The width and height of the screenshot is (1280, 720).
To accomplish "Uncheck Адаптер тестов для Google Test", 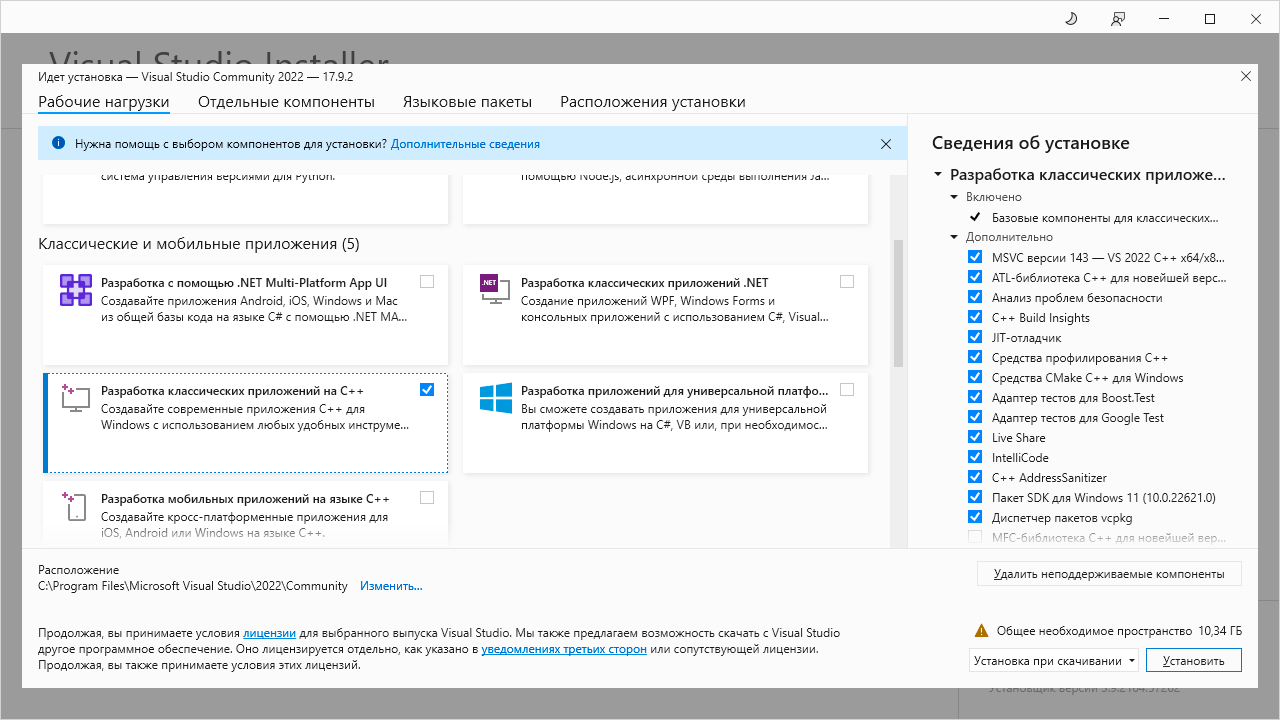I will click(975, 417).
